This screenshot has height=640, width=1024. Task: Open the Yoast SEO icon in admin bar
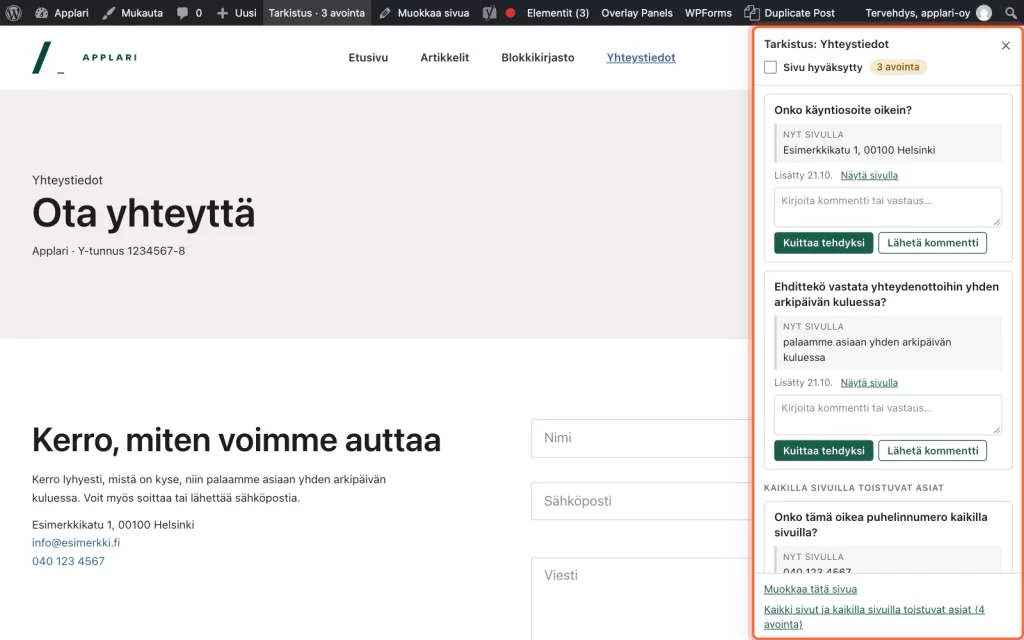pyautogui.click(x=489, y=12)
